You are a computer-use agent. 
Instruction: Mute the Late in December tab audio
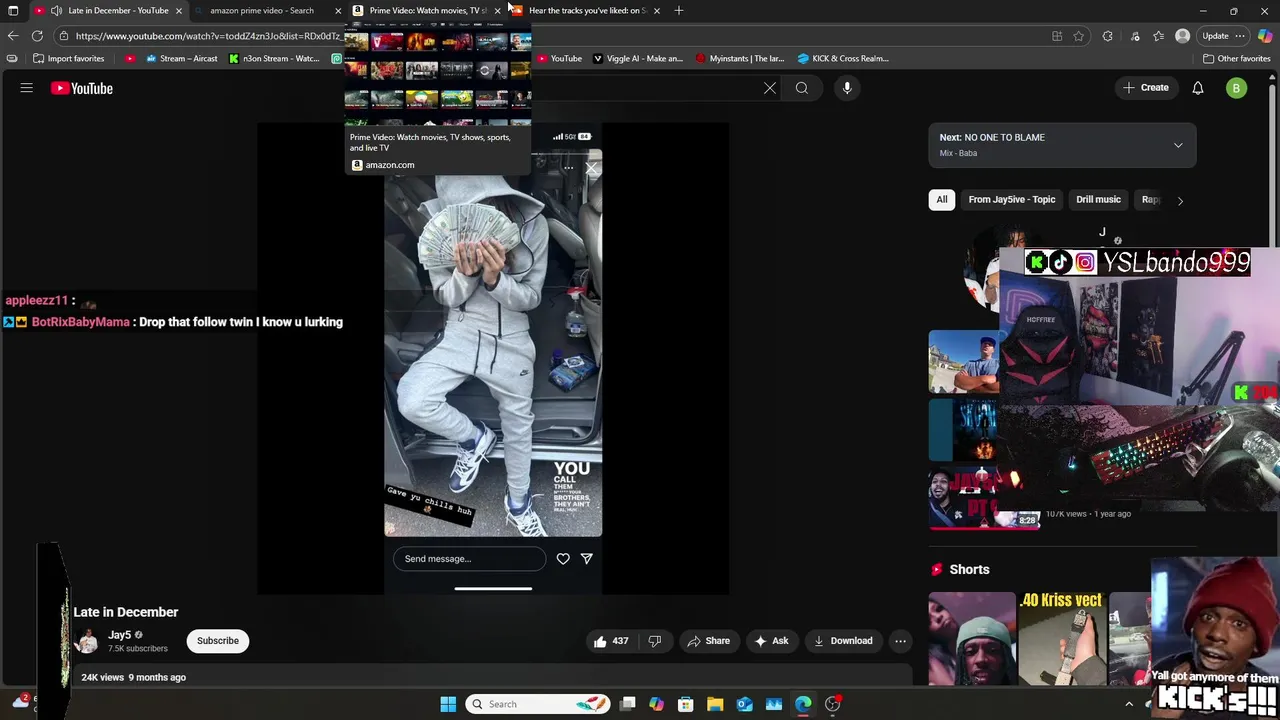56,10
